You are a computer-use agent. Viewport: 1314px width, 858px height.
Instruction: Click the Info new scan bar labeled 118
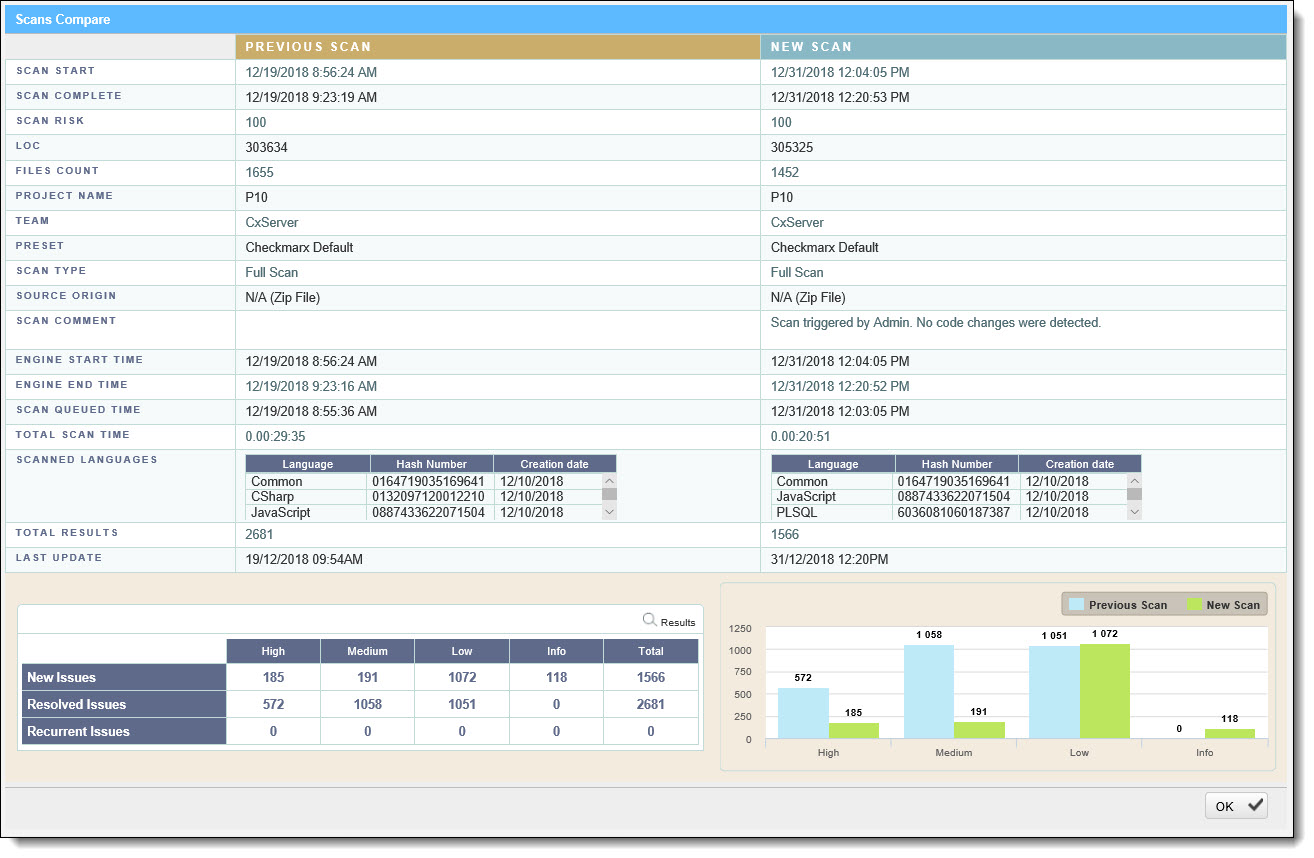coord(1231,734)
